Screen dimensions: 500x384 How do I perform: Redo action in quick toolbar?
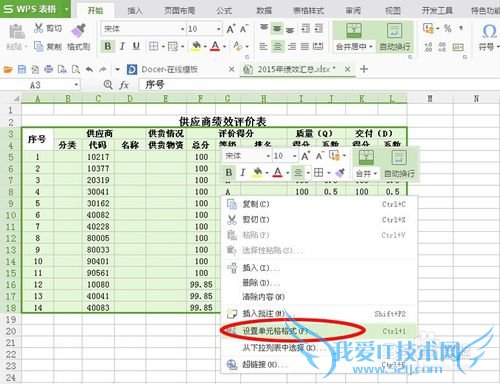point(103,69)
